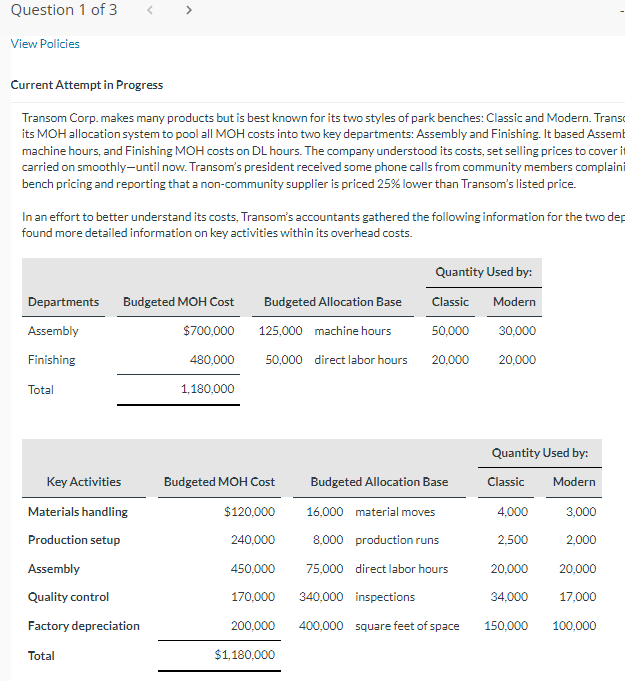Click Production setup row label
Image resolution: width=625 pixels, height=681 pixels.
[74, 540]
